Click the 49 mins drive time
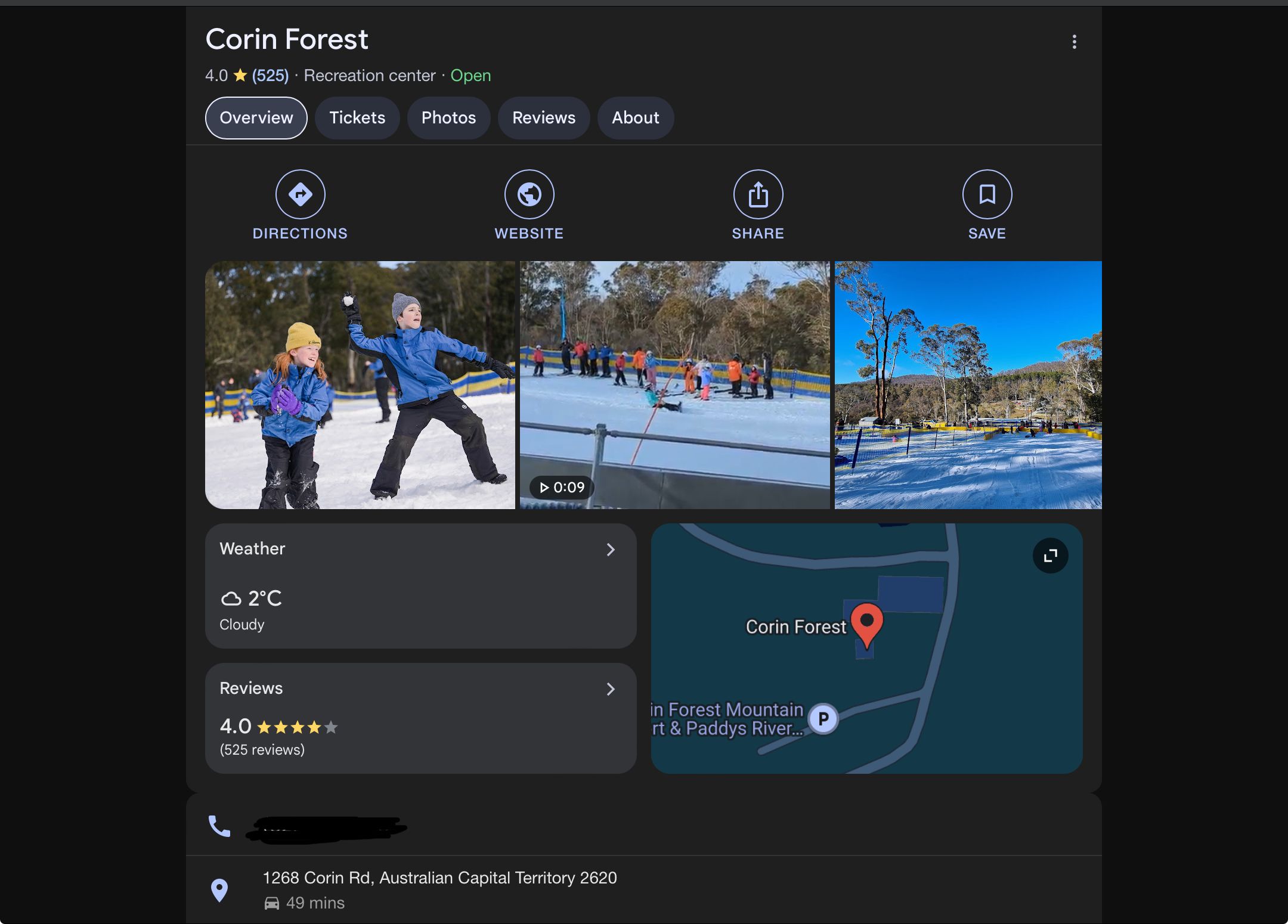This screenshot has height=924, width=1288. click(315, 903)
